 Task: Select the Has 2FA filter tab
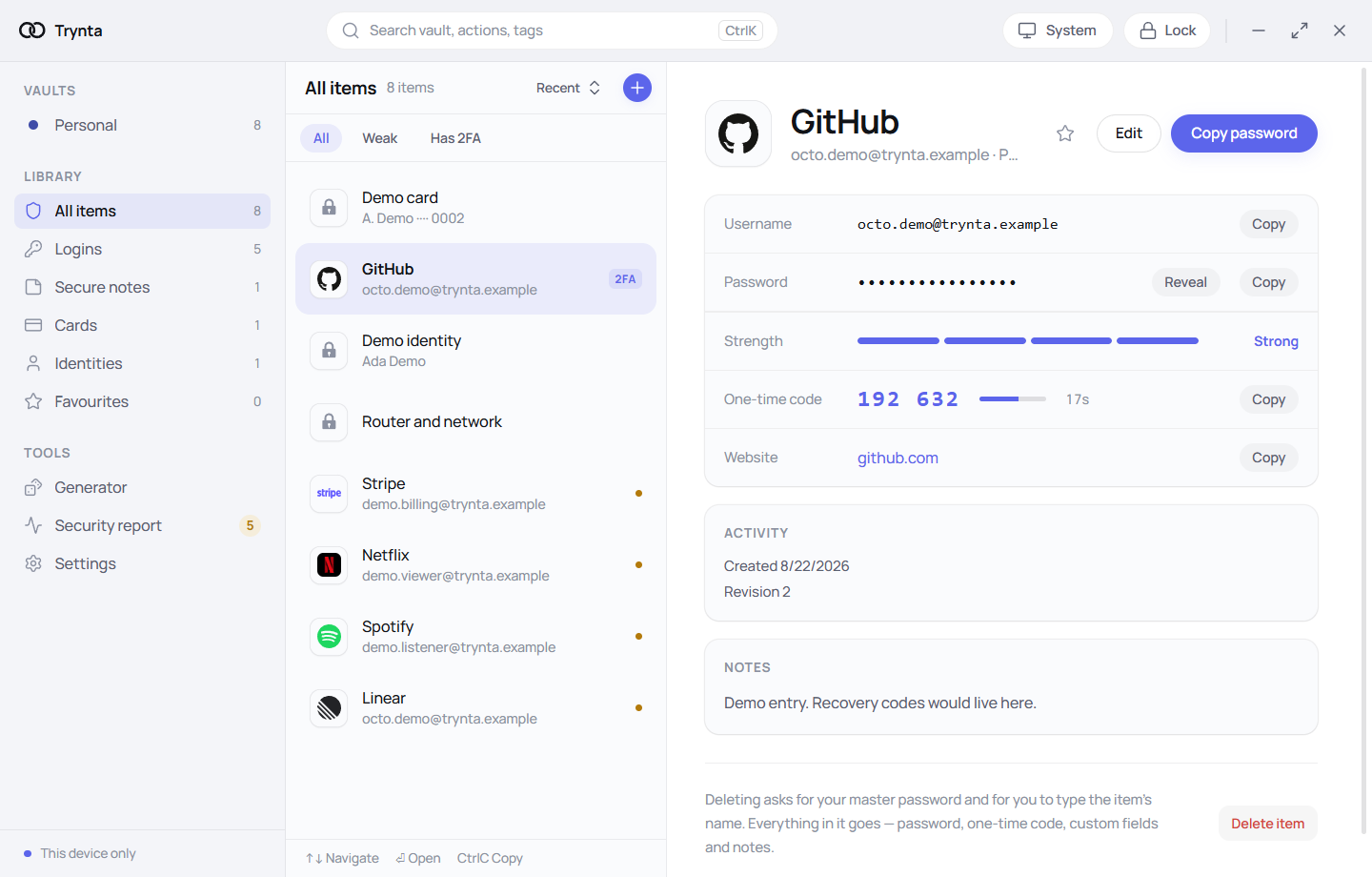[x=455, y=138]
